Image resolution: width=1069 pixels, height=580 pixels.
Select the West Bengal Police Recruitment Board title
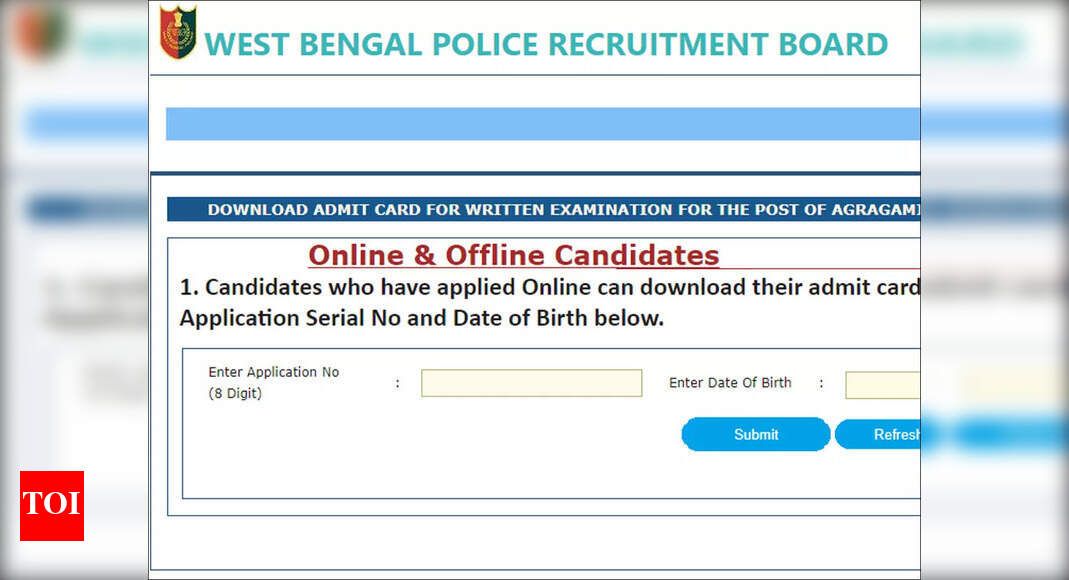tap(545, 45)
